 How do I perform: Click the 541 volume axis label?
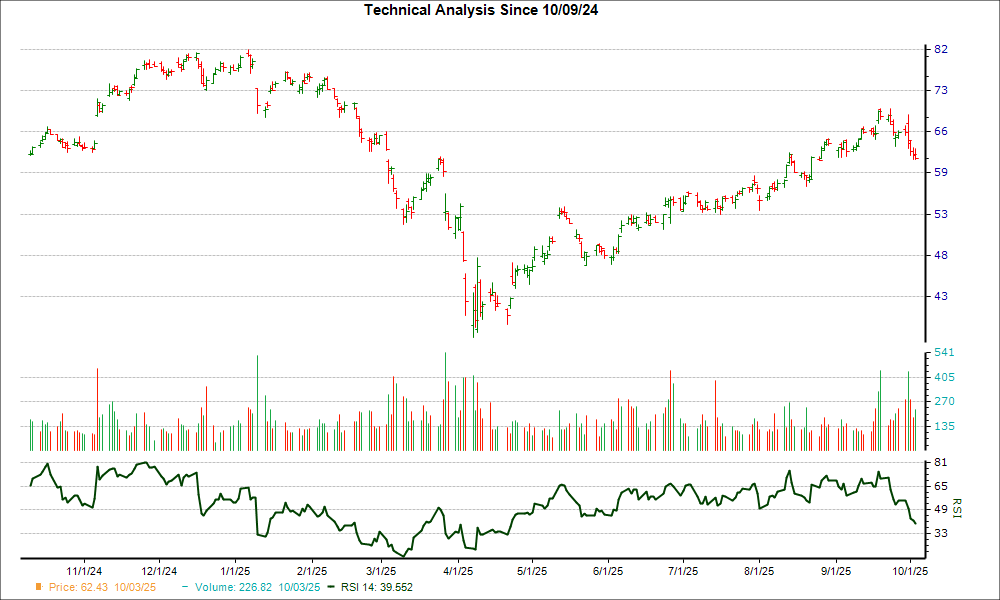pos(943,353)
